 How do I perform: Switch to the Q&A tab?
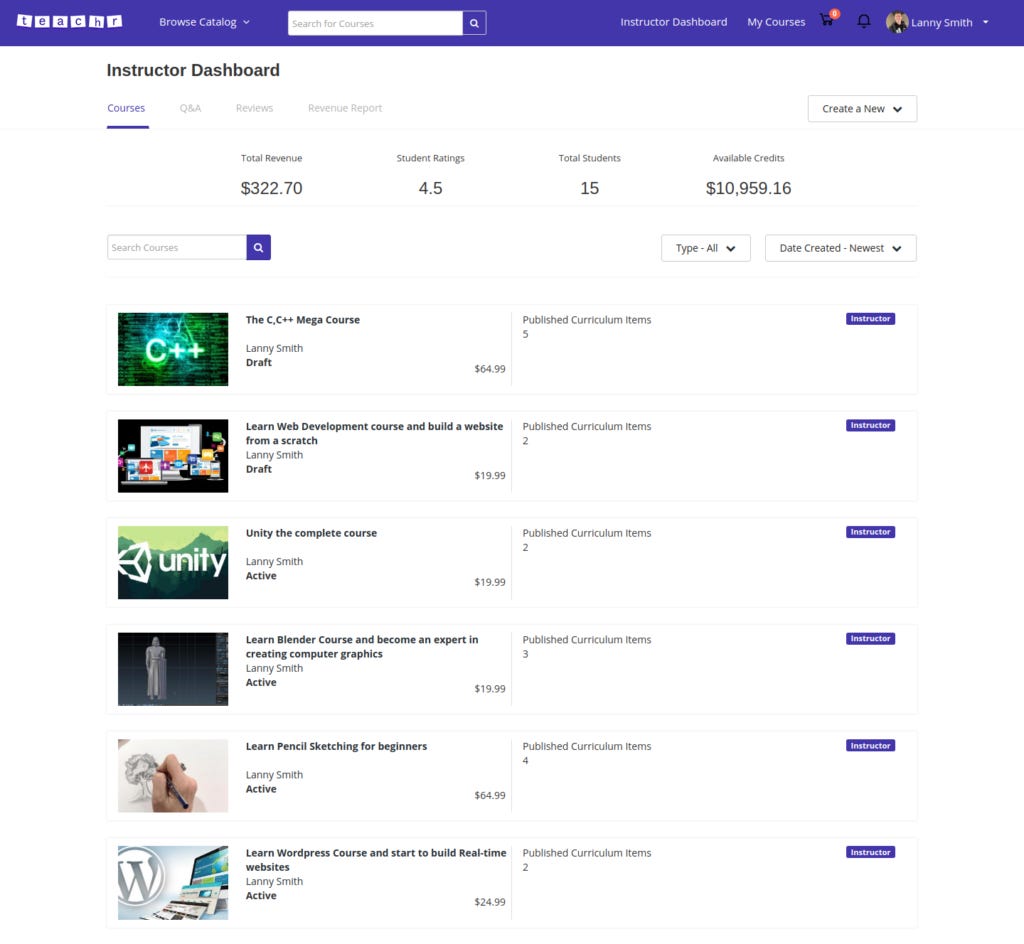pos(190,108)
